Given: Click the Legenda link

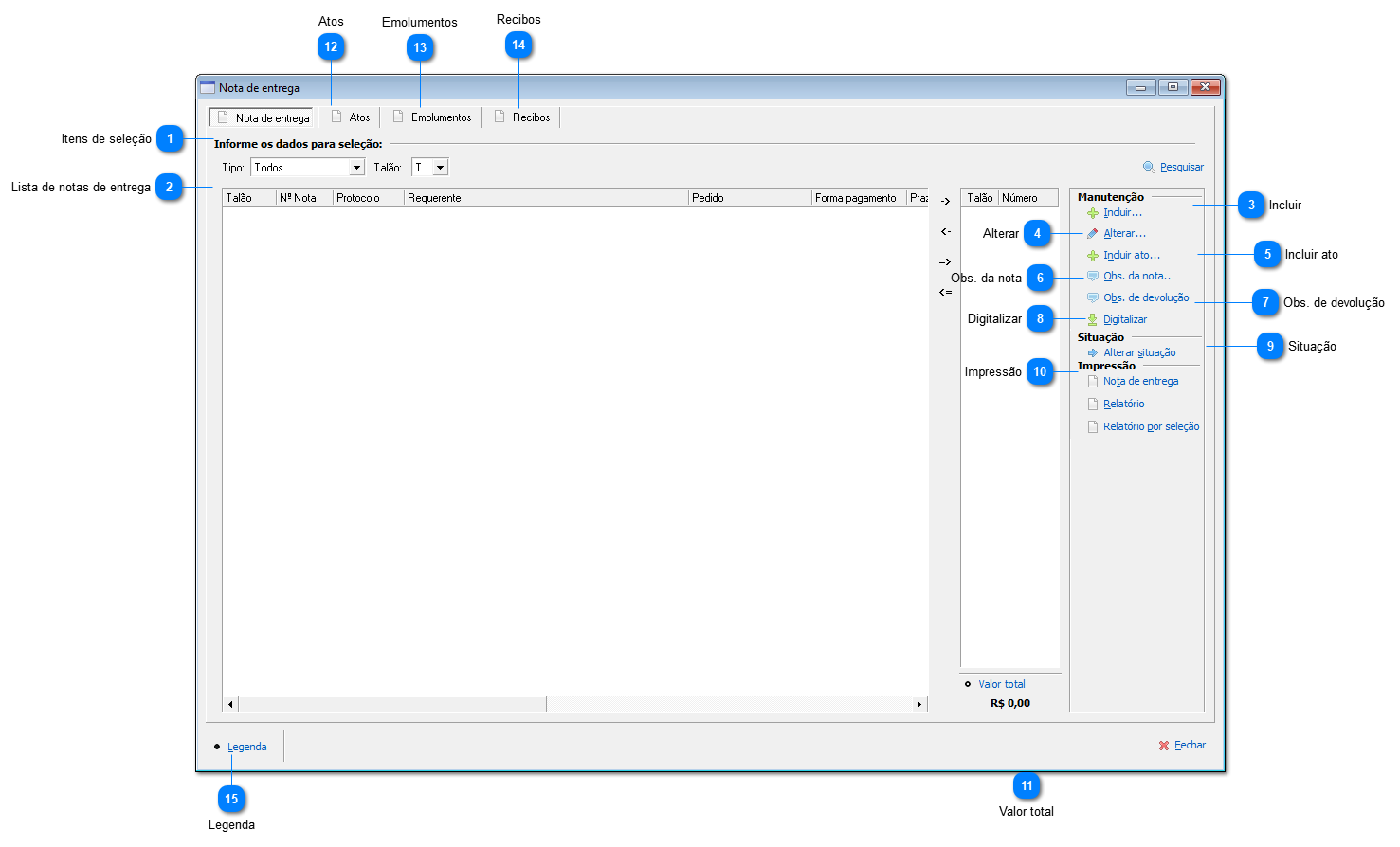Looking at the screenshot, I should click(247, 747).
